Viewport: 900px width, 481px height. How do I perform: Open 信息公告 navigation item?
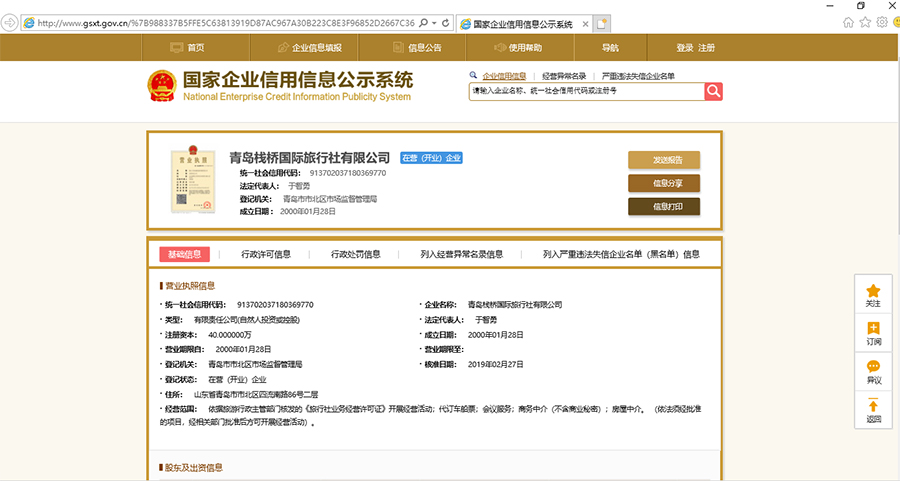[x=417, y=48]
